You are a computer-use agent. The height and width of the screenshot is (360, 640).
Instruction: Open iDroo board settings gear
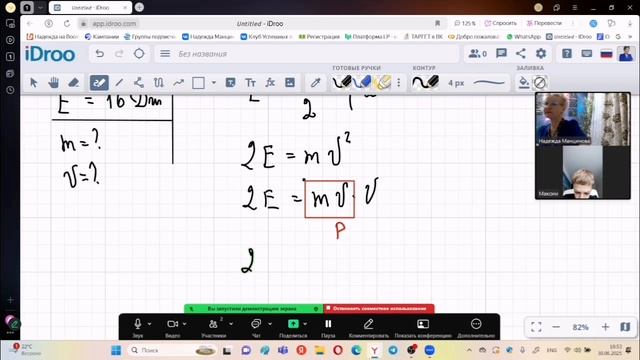point(541,53)
